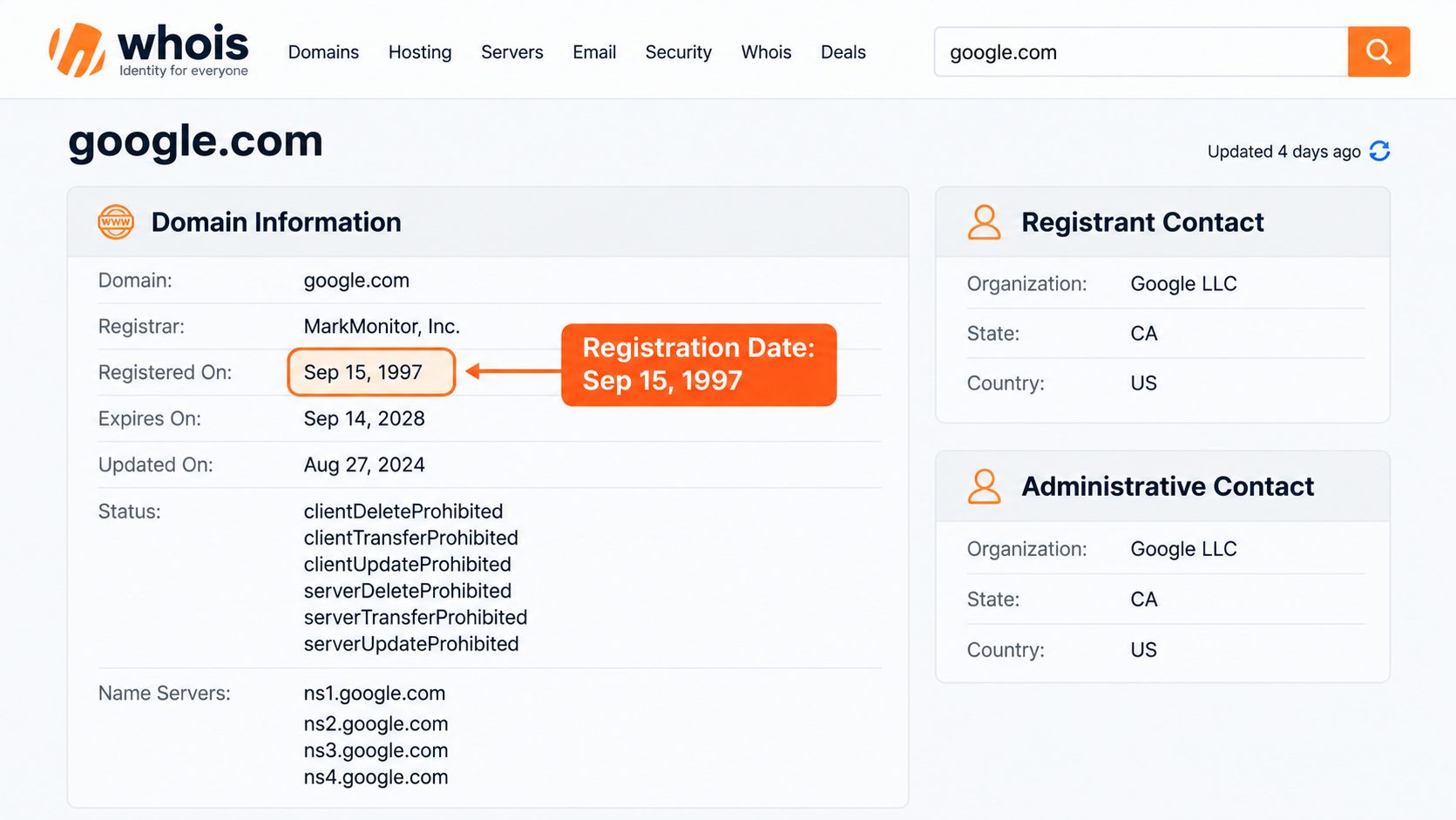Screen dimensions: 1456x820
Task: Open the Hosting menu
Action: pyautogui.click(x=420, y=52)
